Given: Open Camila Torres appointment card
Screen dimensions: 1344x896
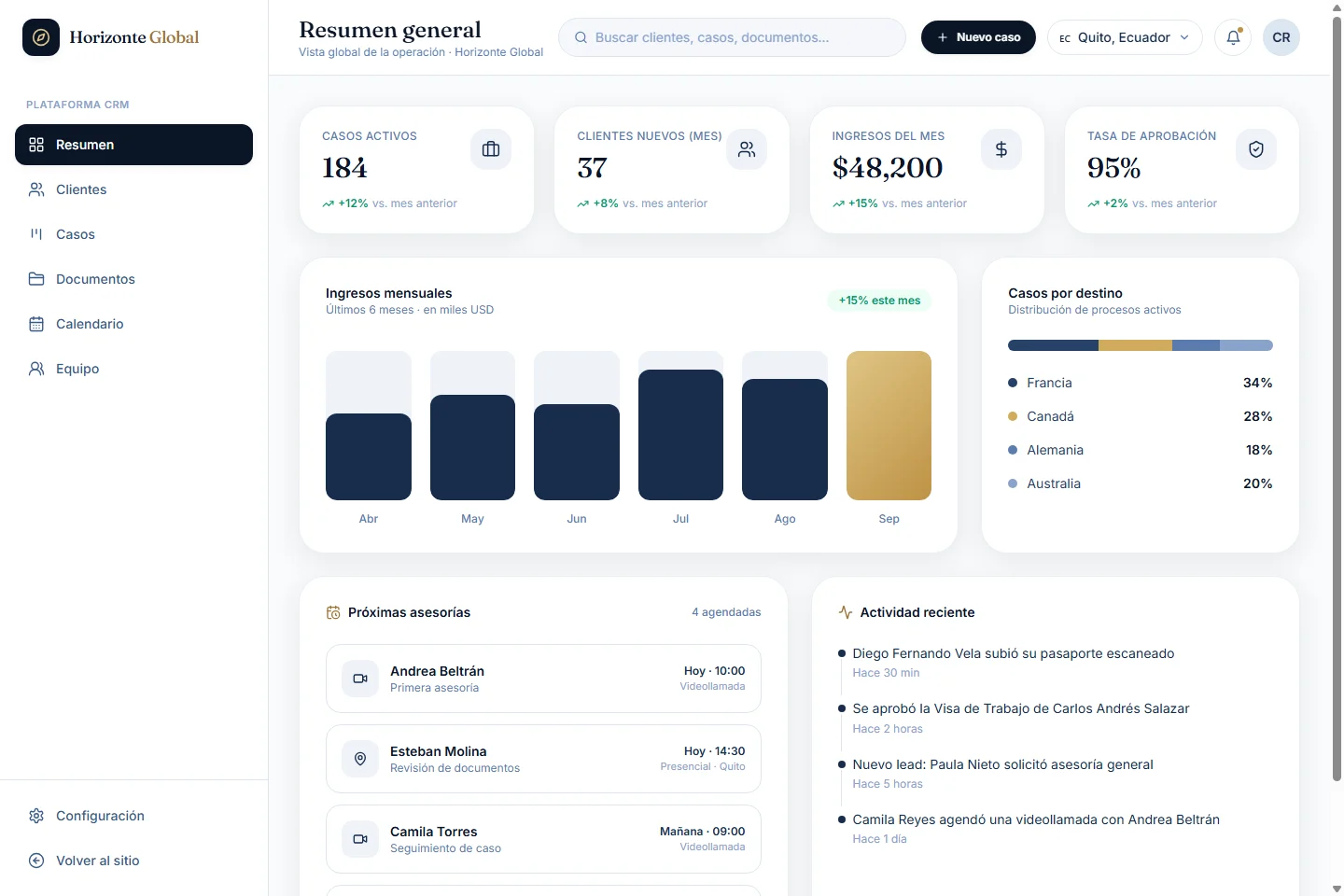Looking at the screenshot, I should pyautogui.click(x=543, y=839).
